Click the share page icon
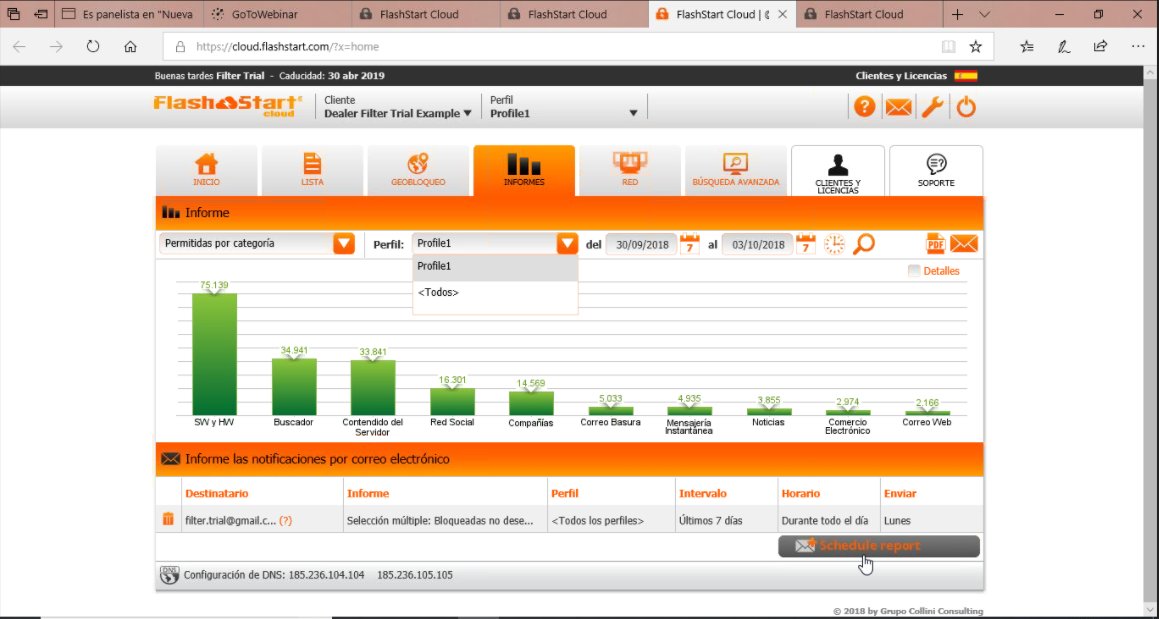 click(x=1100, y=47)
